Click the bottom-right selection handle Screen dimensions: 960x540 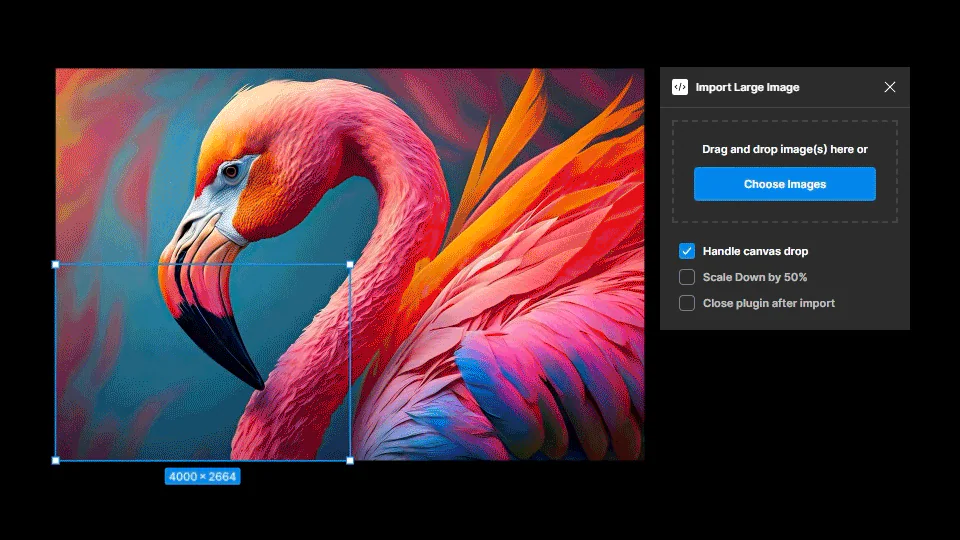click(350, 460)
